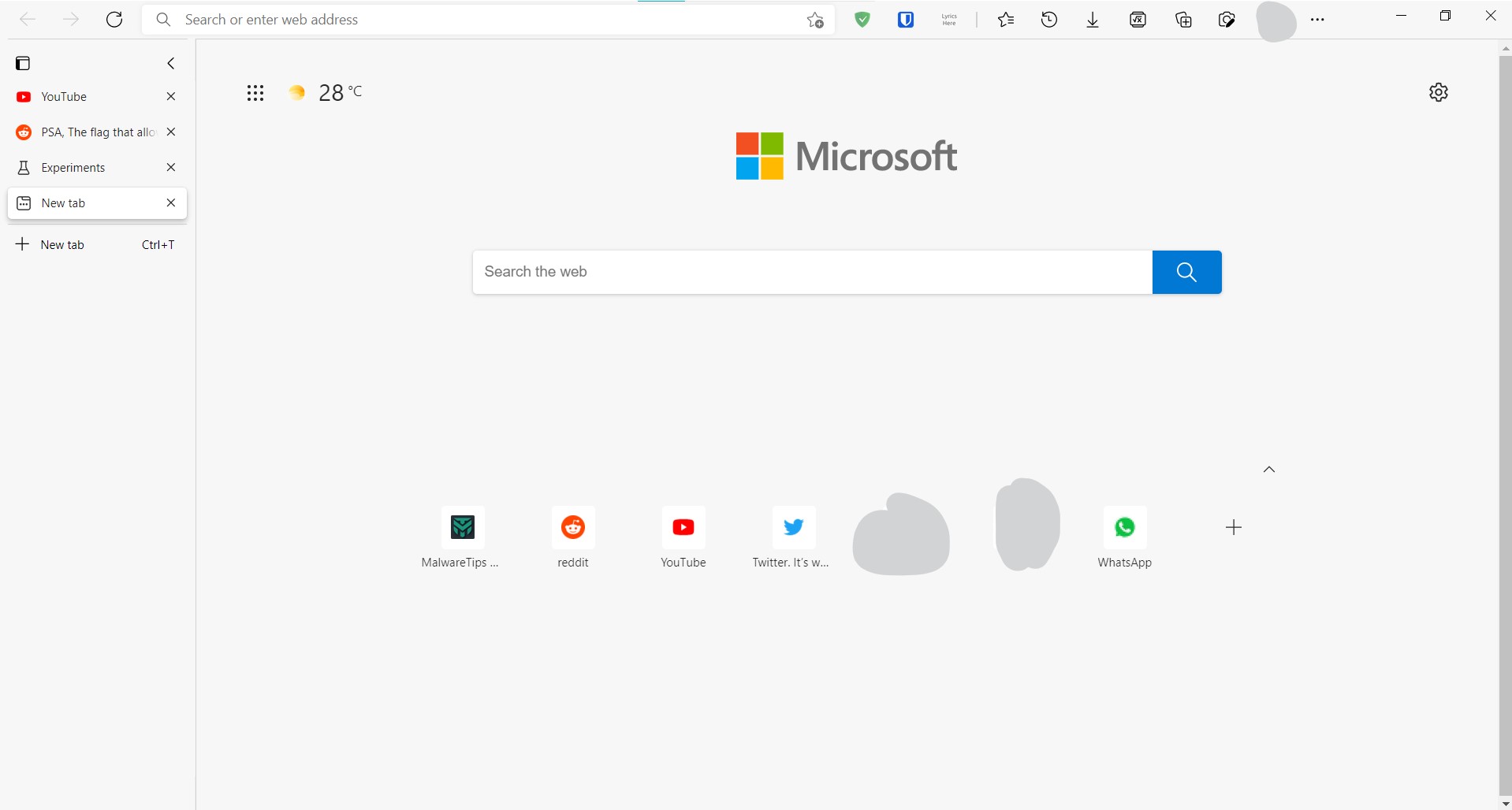Image resolution: width=1512 pixels, height=810 pixels.
Task: Click the address bar search magnifier icon
Action: (163, 20)
